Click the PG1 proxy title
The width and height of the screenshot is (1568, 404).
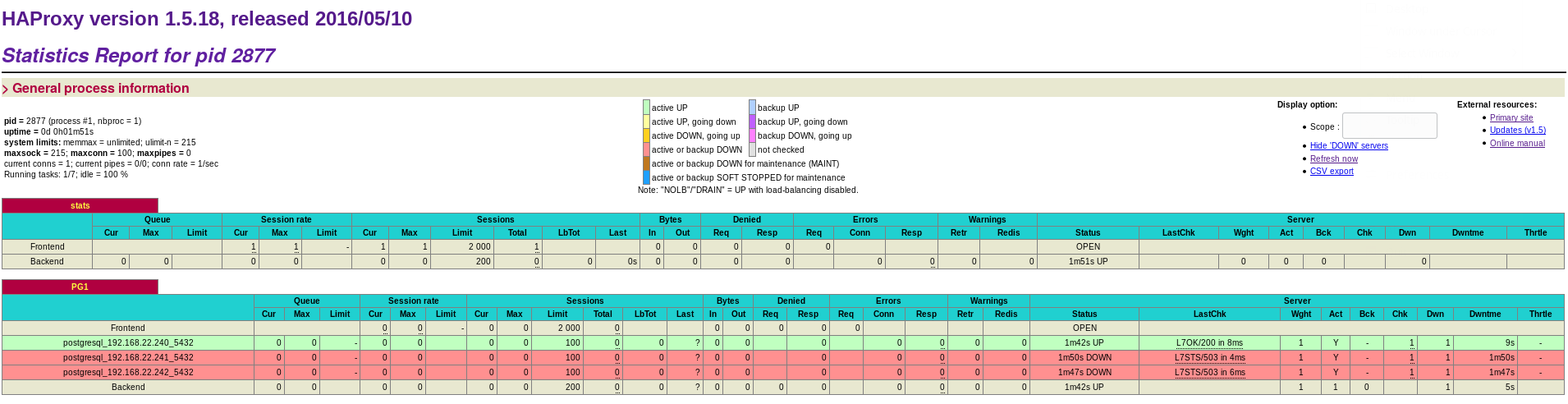[x=80, y=287]
